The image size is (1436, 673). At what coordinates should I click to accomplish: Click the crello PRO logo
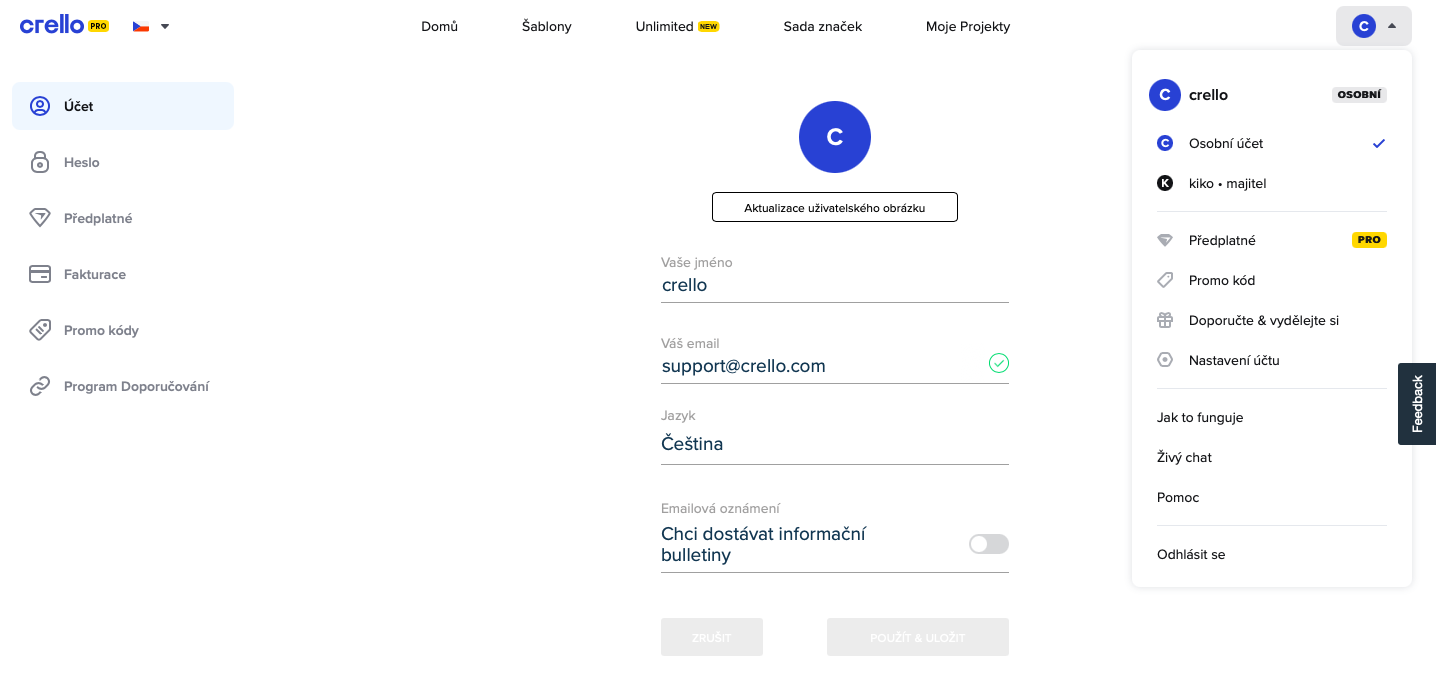(x=64, y=26)
